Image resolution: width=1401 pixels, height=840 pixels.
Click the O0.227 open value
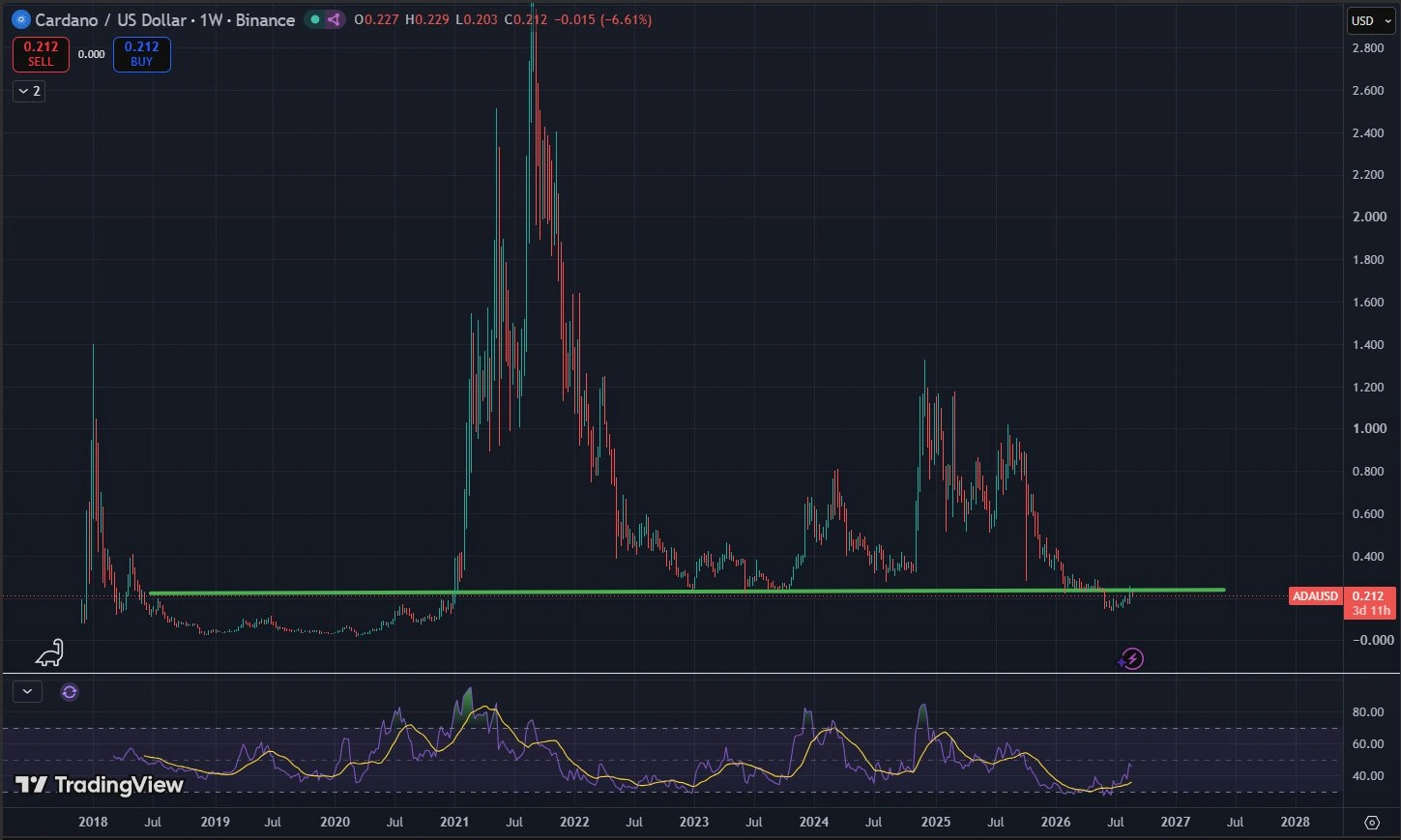[x=376, y=19]
